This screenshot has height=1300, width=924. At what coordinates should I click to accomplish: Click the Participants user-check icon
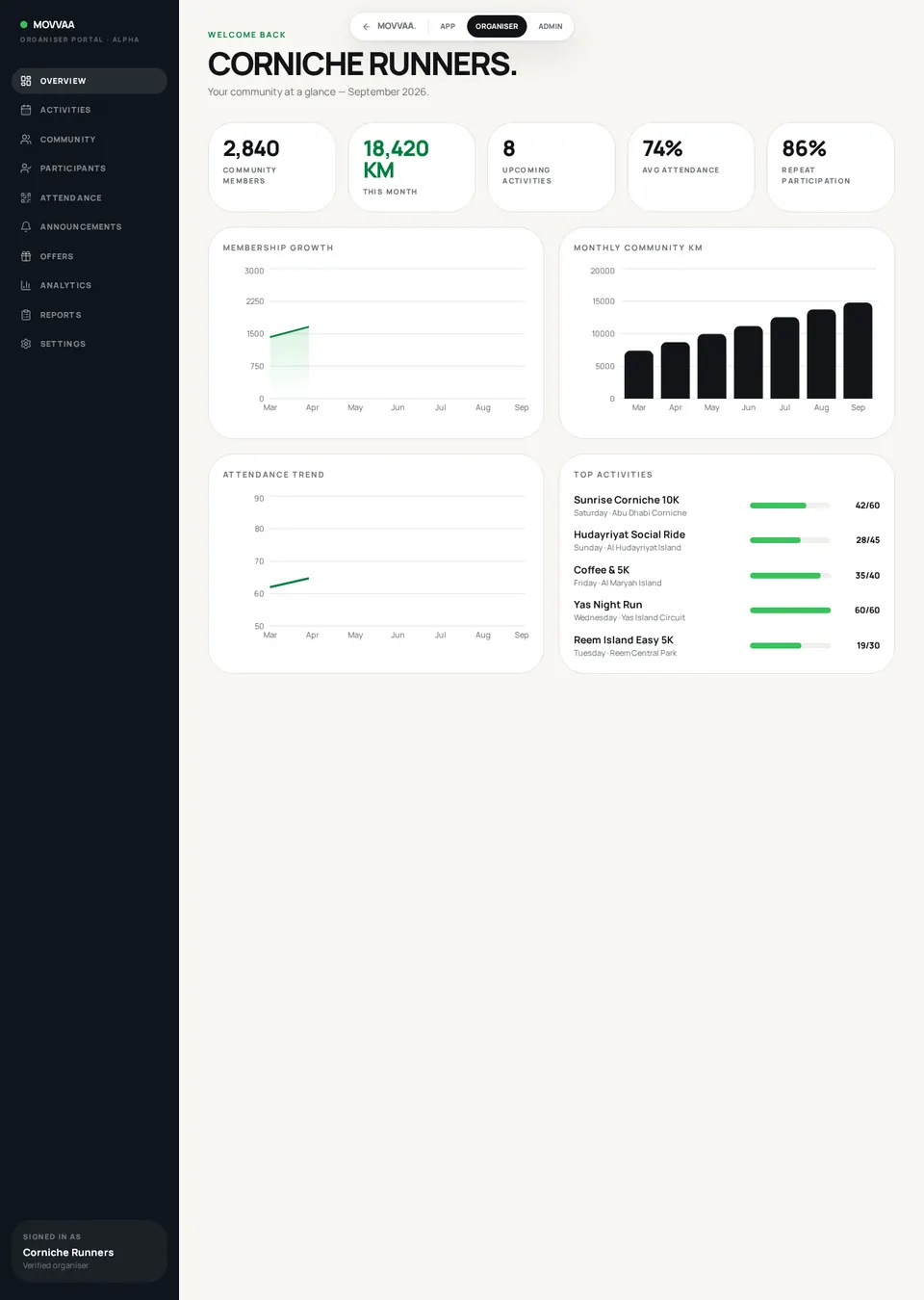click(26, 169)
